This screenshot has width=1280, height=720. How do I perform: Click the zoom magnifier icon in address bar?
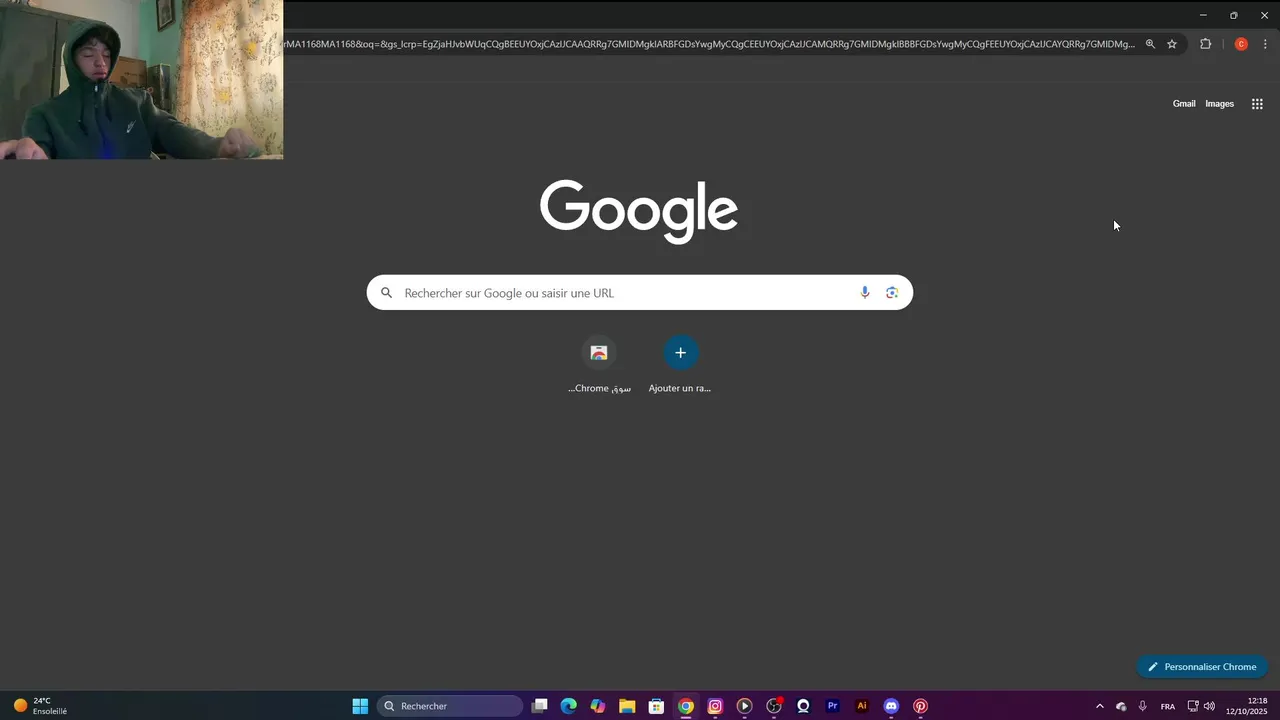coord(1150,44)
